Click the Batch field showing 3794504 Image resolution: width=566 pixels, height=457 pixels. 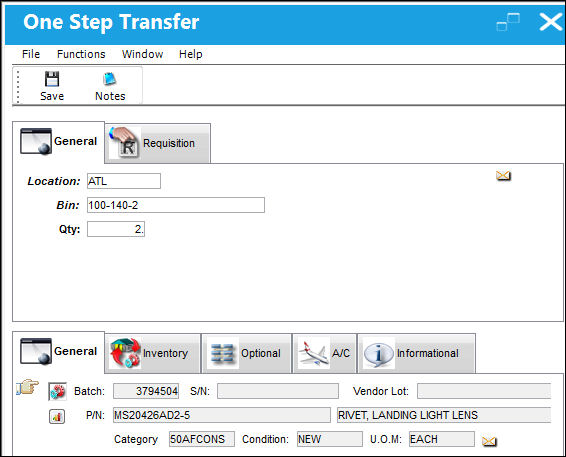coord(146,391)
